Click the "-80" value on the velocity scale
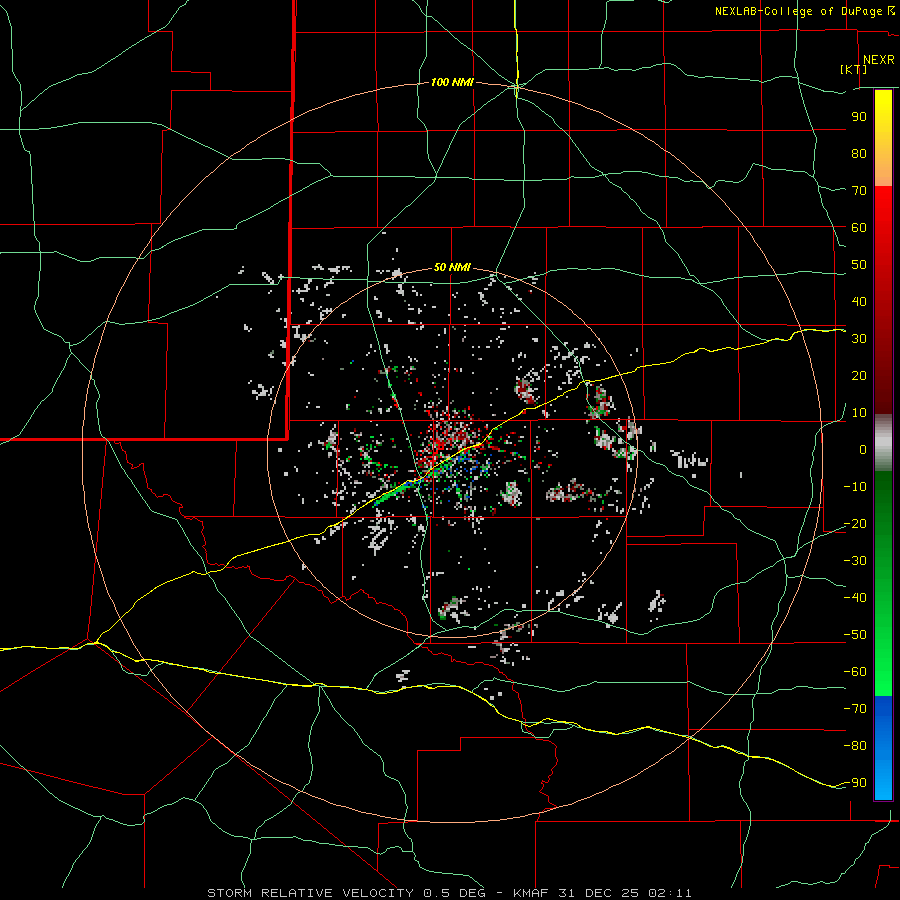 (855, 746)
